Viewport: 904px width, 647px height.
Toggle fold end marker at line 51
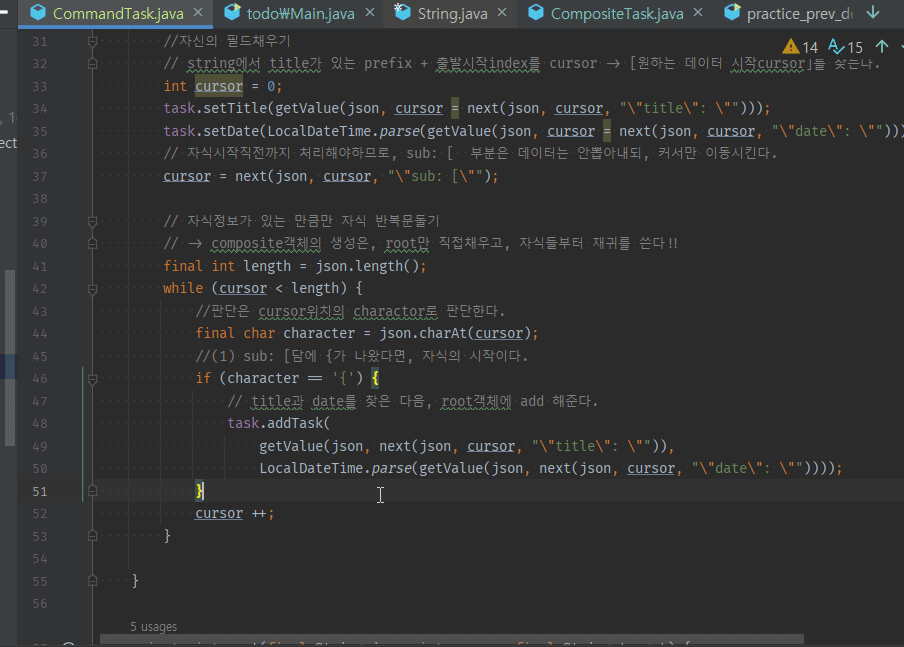92,491
